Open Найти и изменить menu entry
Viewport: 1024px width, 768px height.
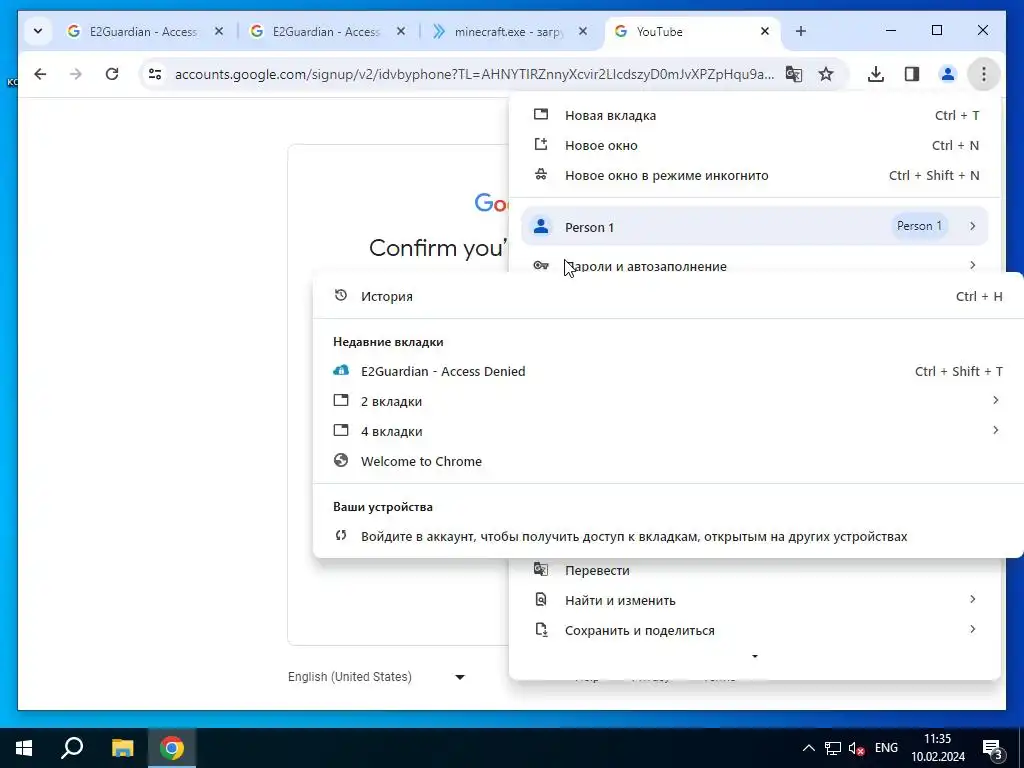click(x=754, y=600)
